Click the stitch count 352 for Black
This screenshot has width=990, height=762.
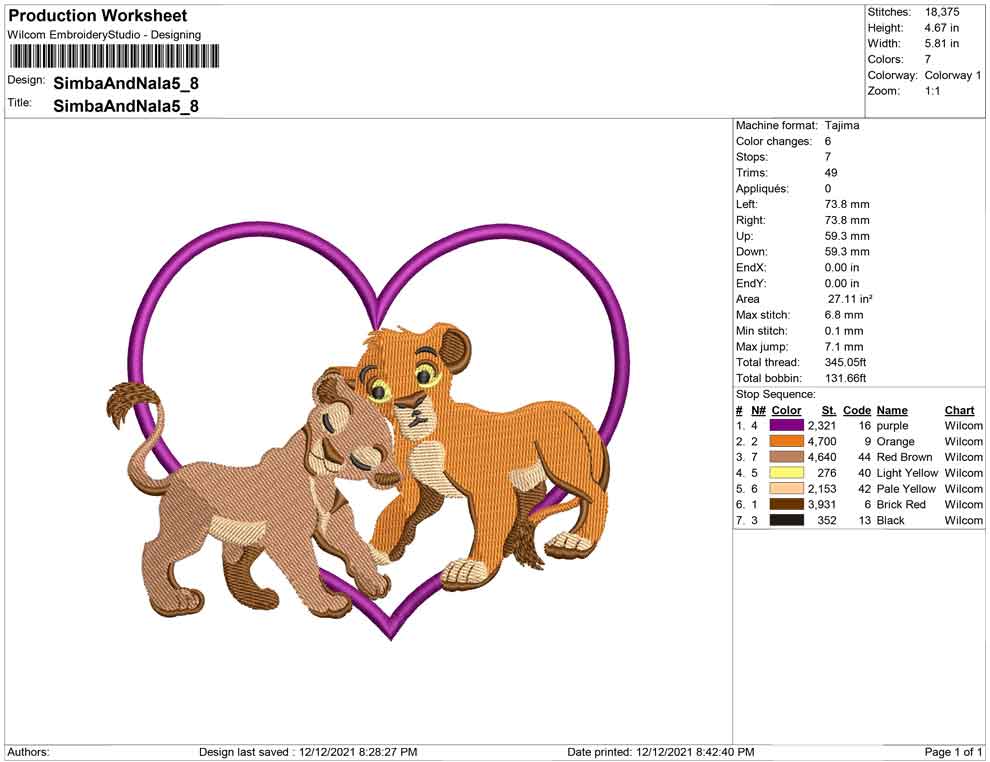(x=826, y=520)
